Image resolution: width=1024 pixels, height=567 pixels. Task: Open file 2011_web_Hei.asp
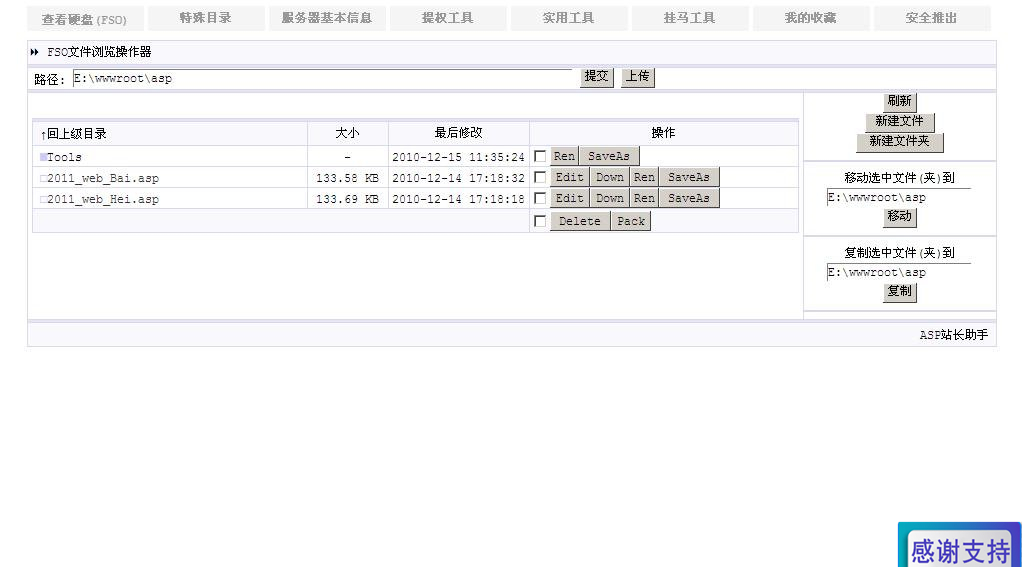tap(103, 199)
